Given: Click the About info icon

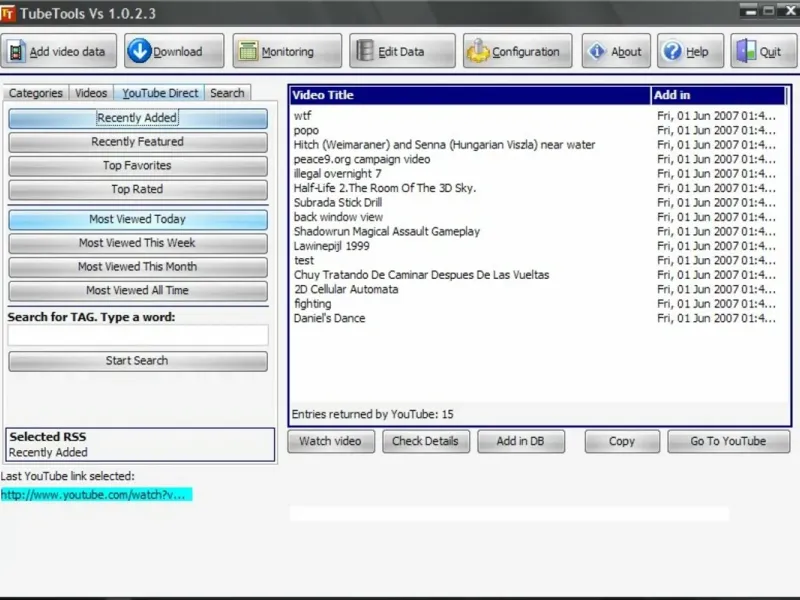Looking at the screenshot, I should pyautogui.click(x=596, y=52).
